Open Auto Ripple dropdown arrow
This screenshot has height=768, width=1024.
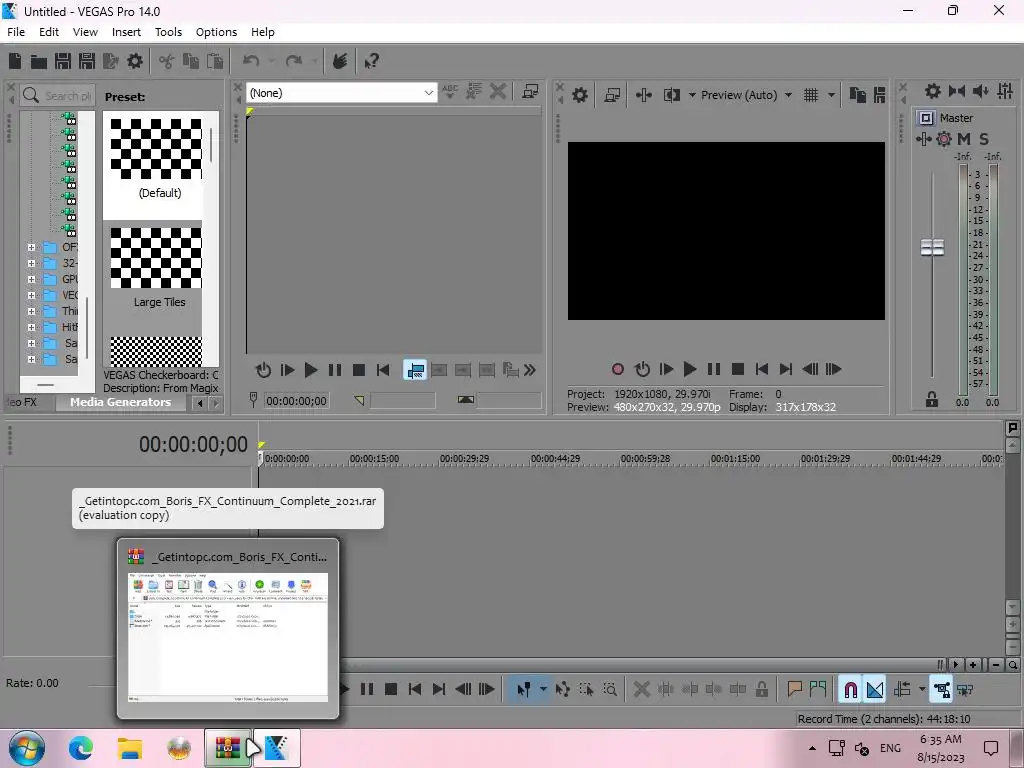tap(922, 689)
